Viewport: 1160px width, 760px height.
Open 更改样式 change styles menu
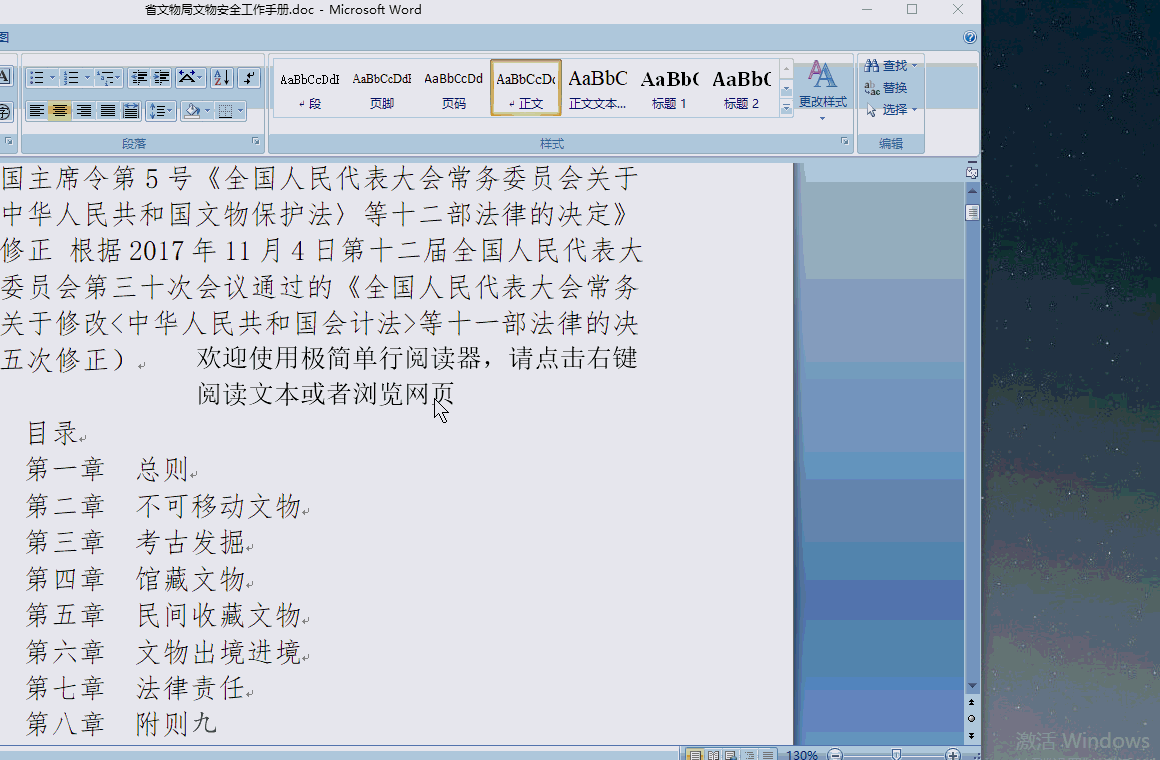tap(823, 90)
